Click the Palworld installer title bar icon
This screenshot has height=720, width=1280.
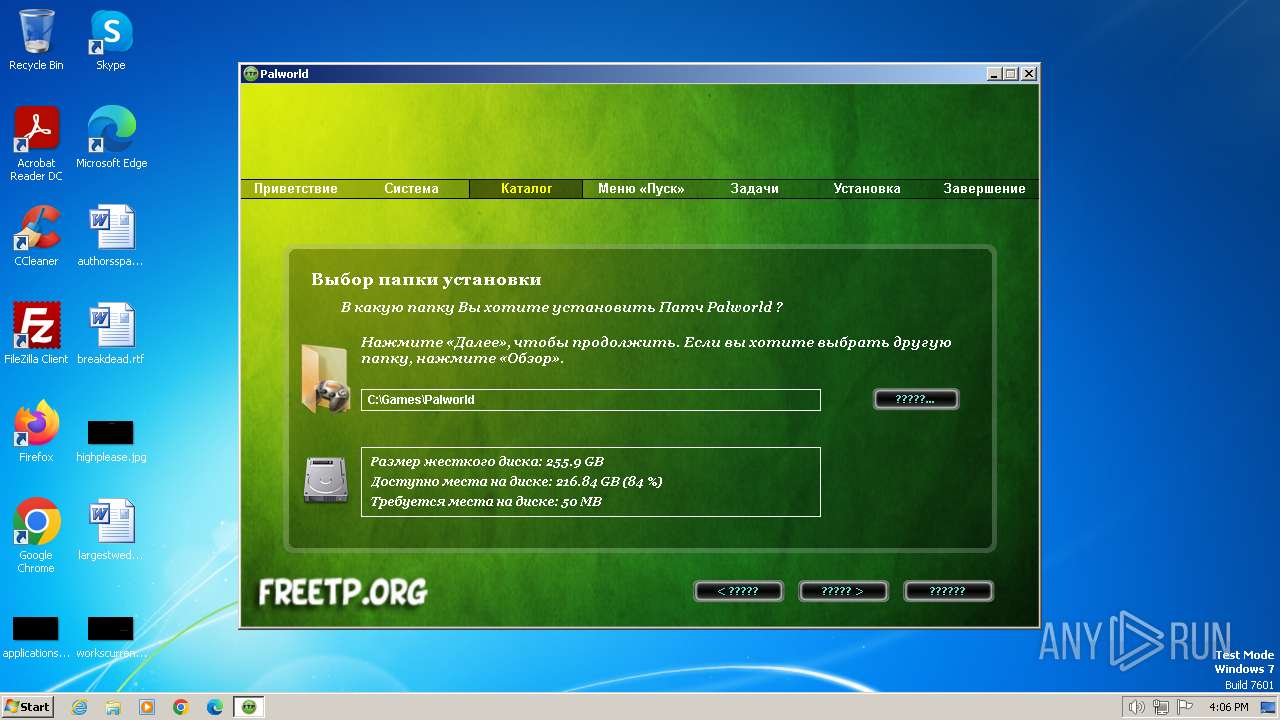pyautogui.click(x=250, y=74)
